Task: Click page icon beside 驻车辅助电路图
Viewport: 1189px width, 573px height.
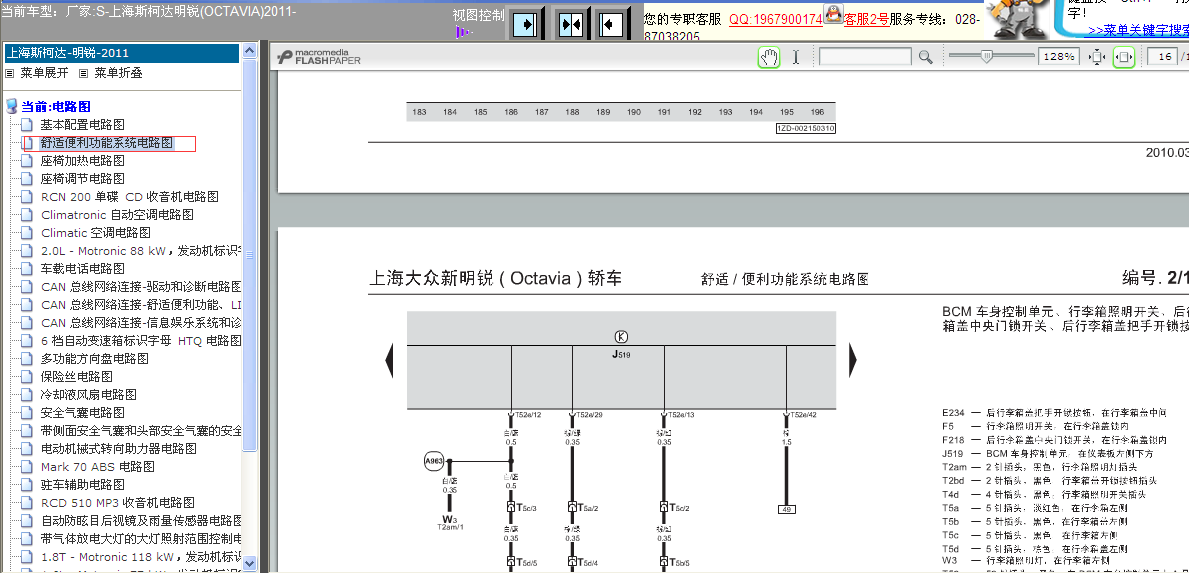Action: point(27,485)
